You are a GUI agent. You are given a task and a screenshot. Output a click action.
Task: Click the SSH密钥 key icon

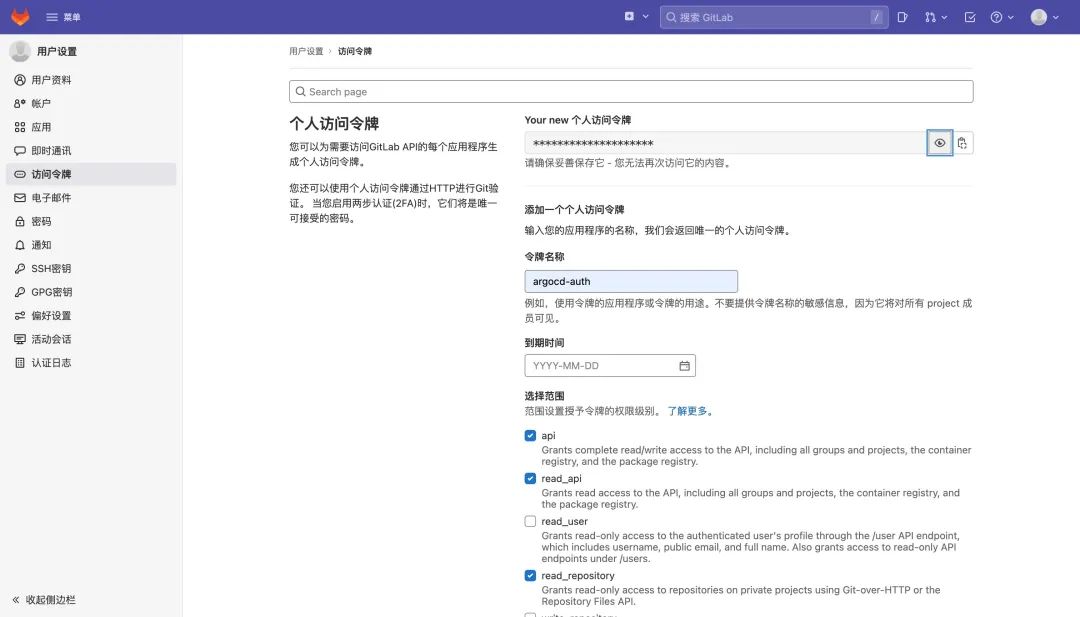tap(20, 268)
